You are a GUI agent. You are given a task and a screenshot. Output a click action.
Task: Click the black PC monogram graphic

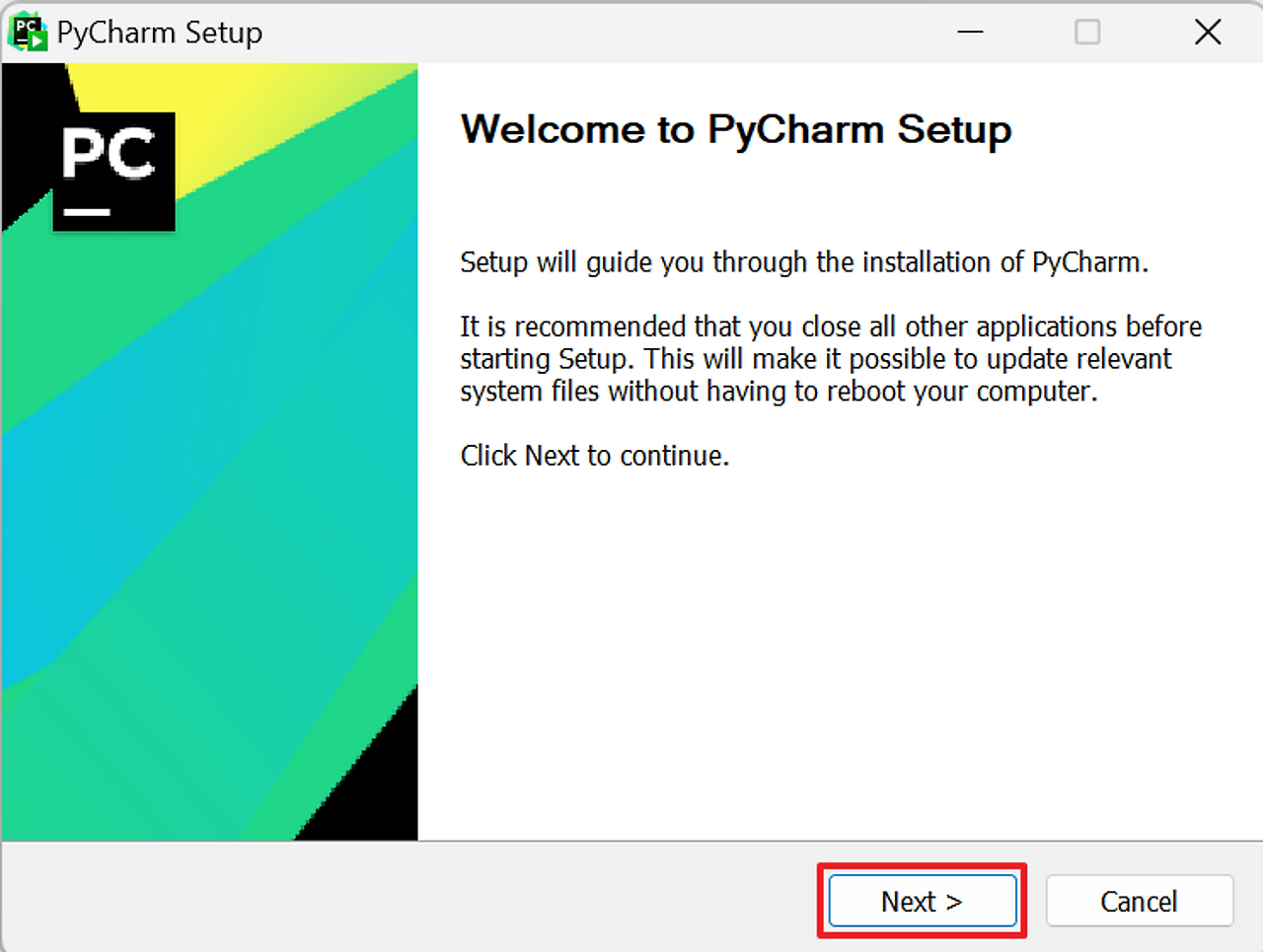click(111, 170)
